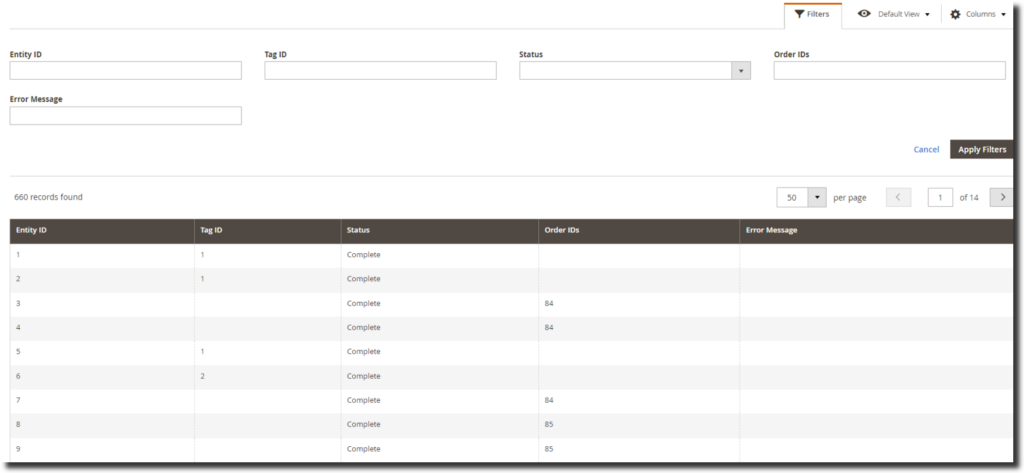Click into the Tag ID filter field
1024x473 pixels.
[380, 71]
